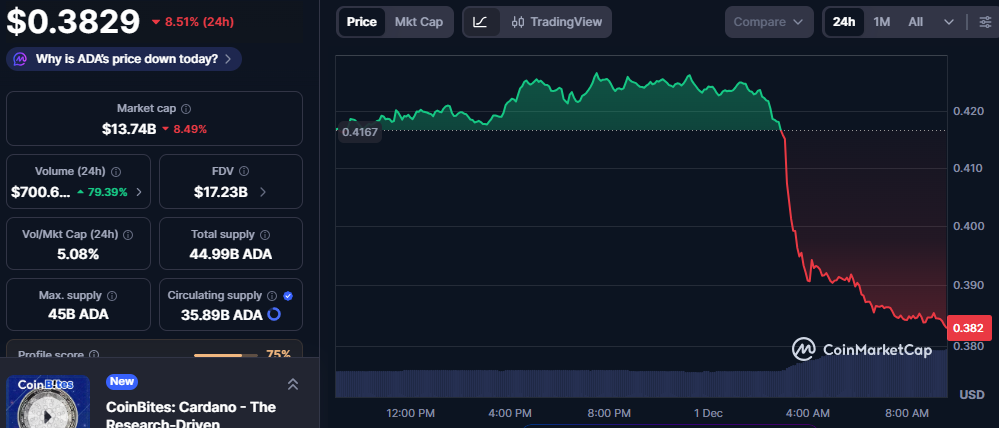Open "Why is ADA's price down today?"
This screenshot has width=999, height=428.
click(125, 59)
